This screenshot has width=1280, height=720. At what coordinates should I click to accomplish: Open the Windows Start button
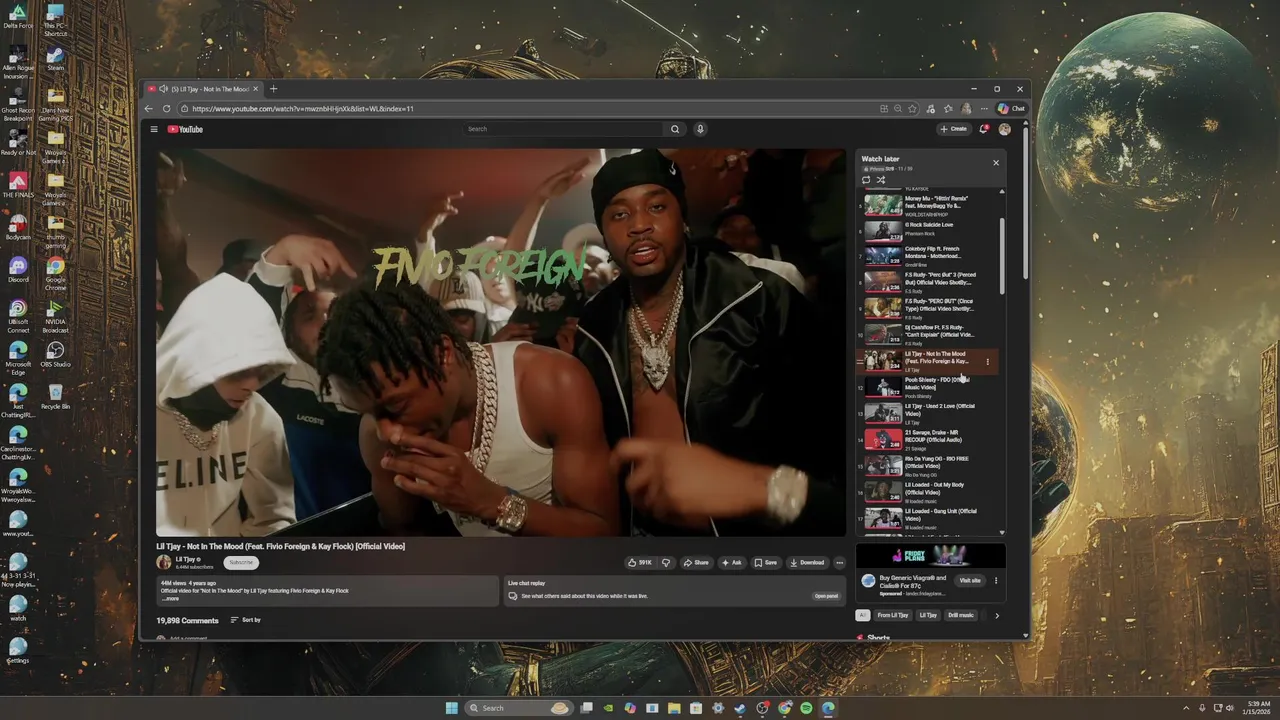tap(452, 708)
